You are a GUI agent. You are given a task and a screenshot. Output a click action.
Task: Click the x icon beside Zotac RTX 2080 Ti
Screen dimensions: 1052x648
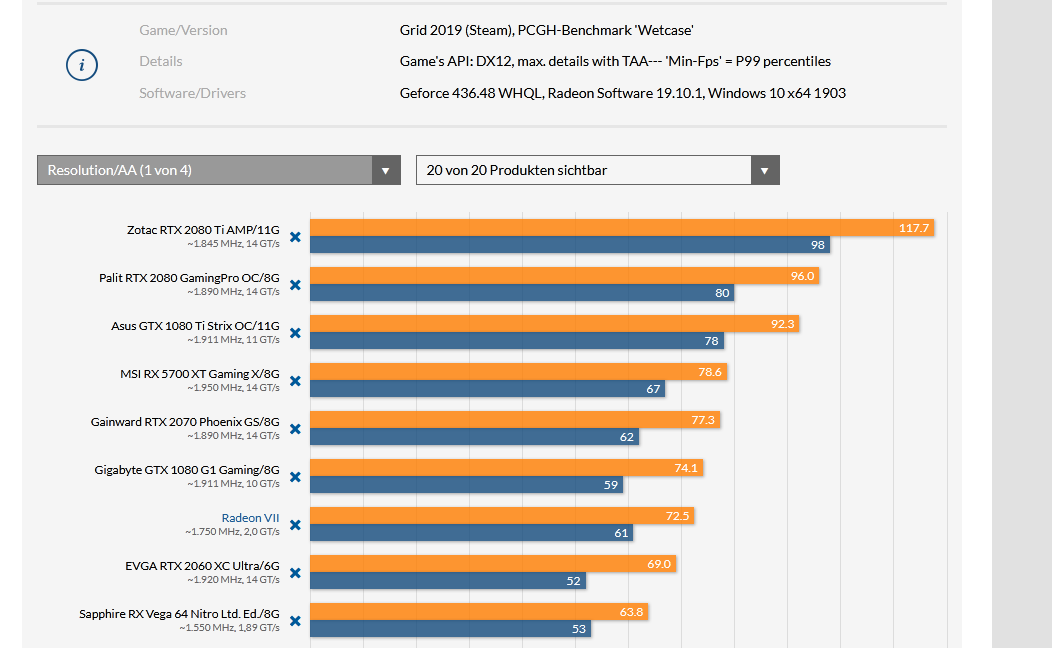(295, 238)
